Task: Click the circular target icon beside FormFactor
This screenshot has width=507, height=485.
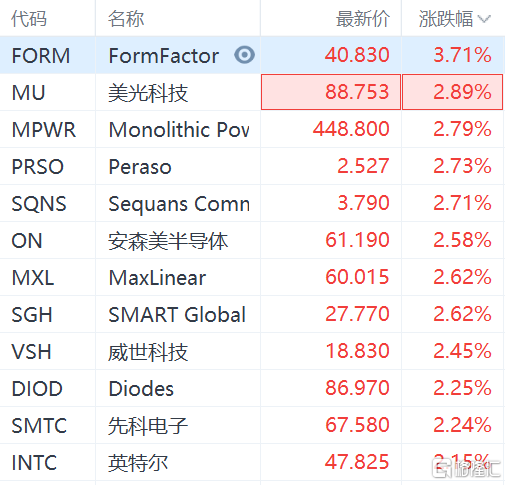Action: click(244, 55)
